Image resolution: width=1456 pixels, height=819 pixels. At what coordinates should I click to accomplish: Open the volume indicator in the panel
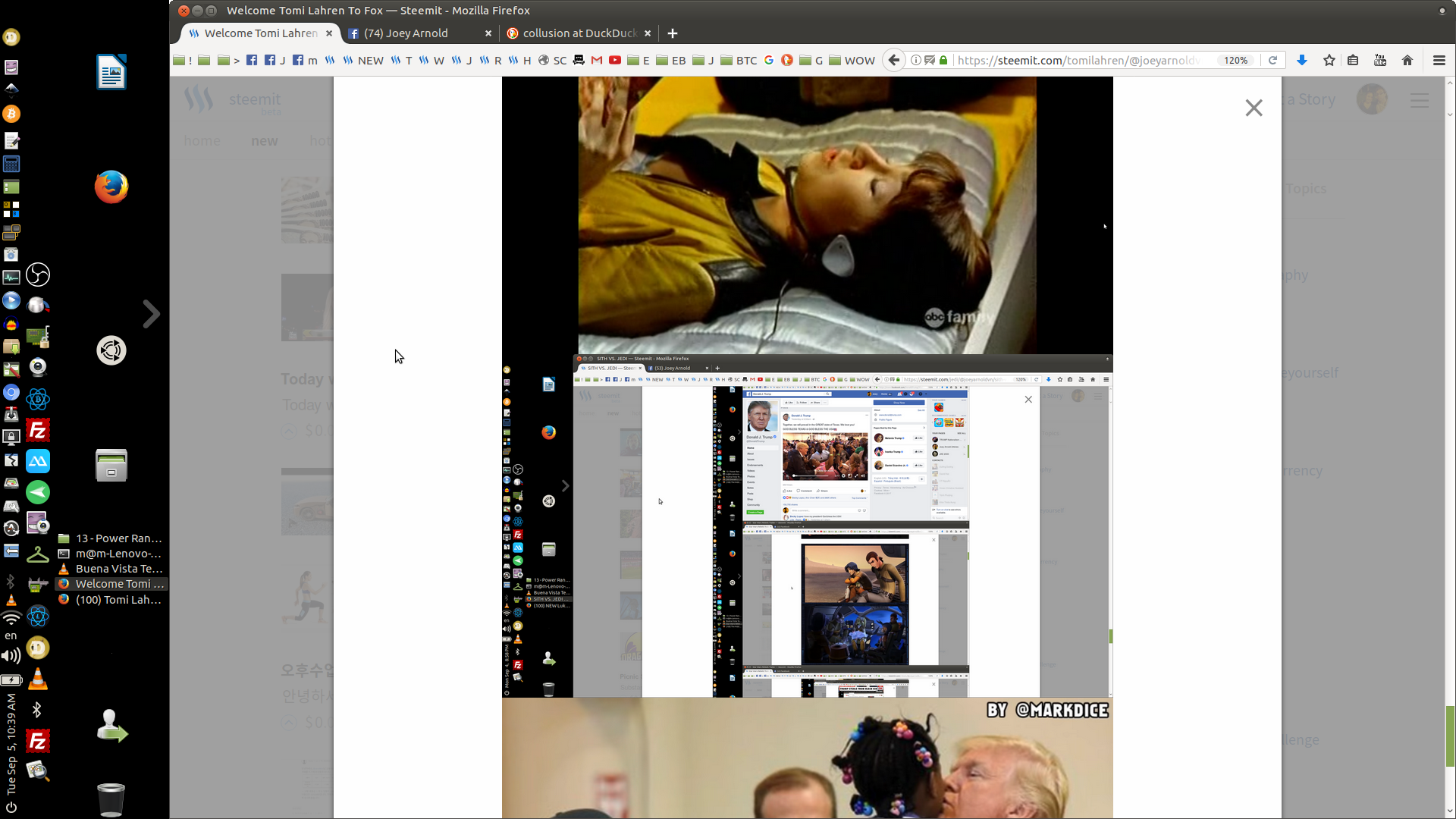[x=11, y=656]
